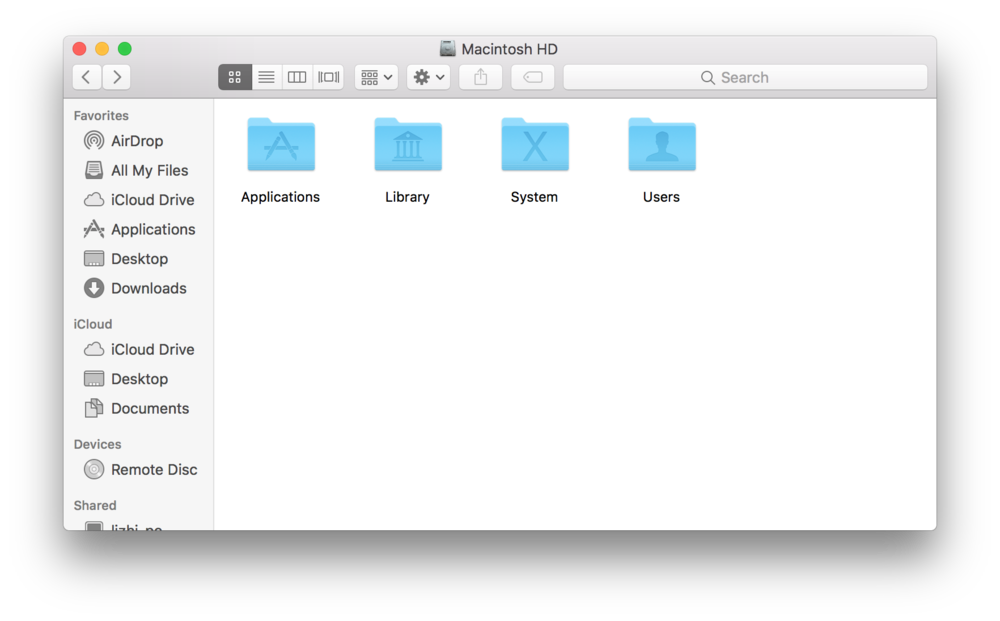Click the Downloads arrow icon
The image size is (1000, 621).
94,288
